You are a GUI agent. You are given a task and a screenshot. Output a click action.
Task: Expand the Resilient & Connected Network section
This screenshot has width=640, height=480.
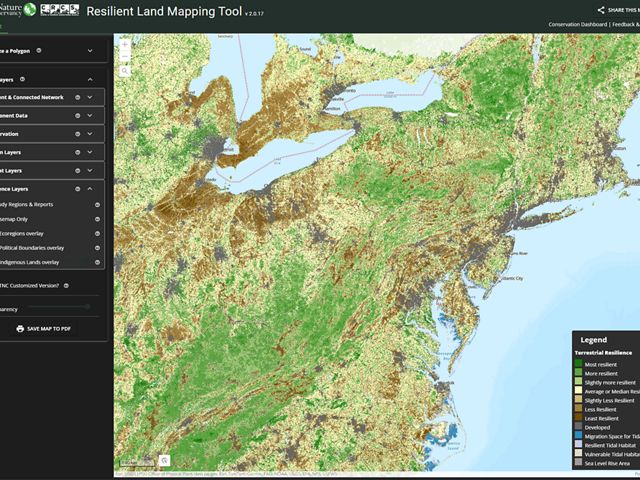[90, 97]
